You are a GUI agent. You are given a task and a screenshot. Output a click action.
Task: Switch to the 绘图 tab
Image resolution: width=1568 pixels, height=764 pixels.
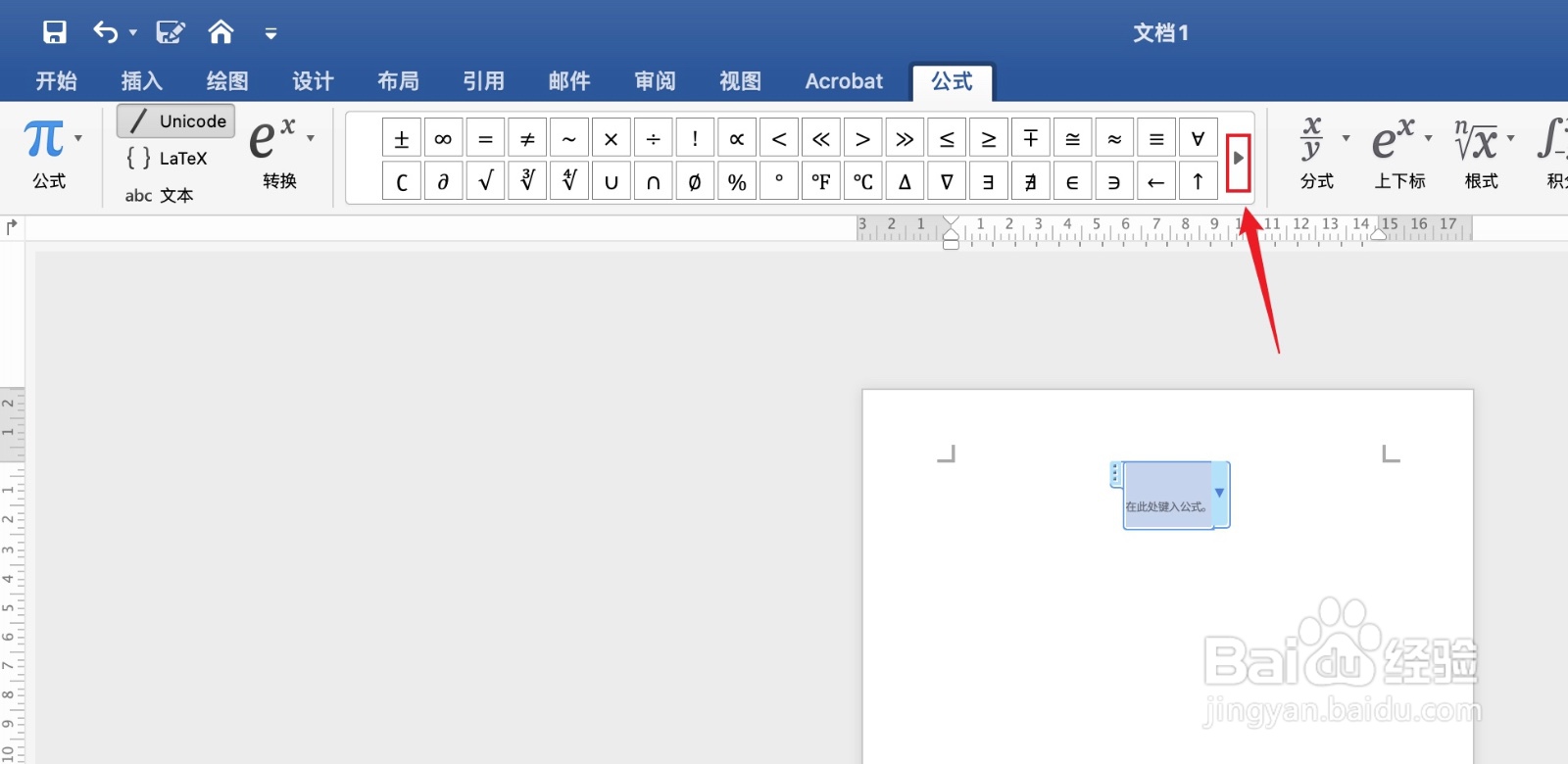tap(227, 81)
